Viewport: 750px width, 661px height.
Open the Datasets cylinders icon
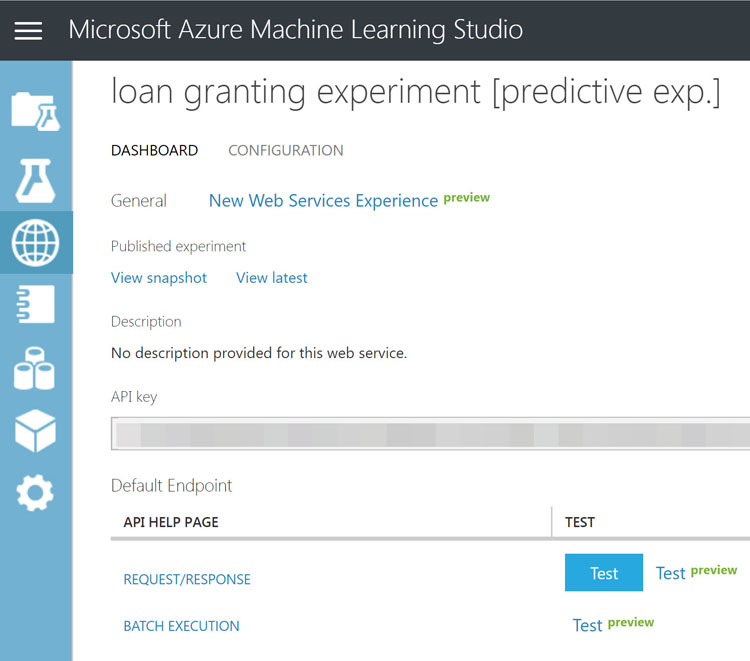pos(34,368)
